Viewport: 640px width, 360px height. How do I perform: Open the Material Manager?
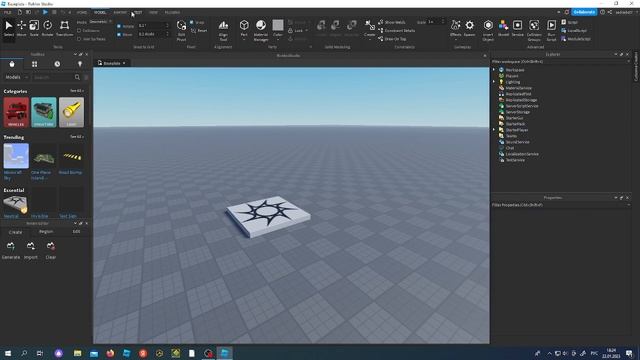[261, 30]
